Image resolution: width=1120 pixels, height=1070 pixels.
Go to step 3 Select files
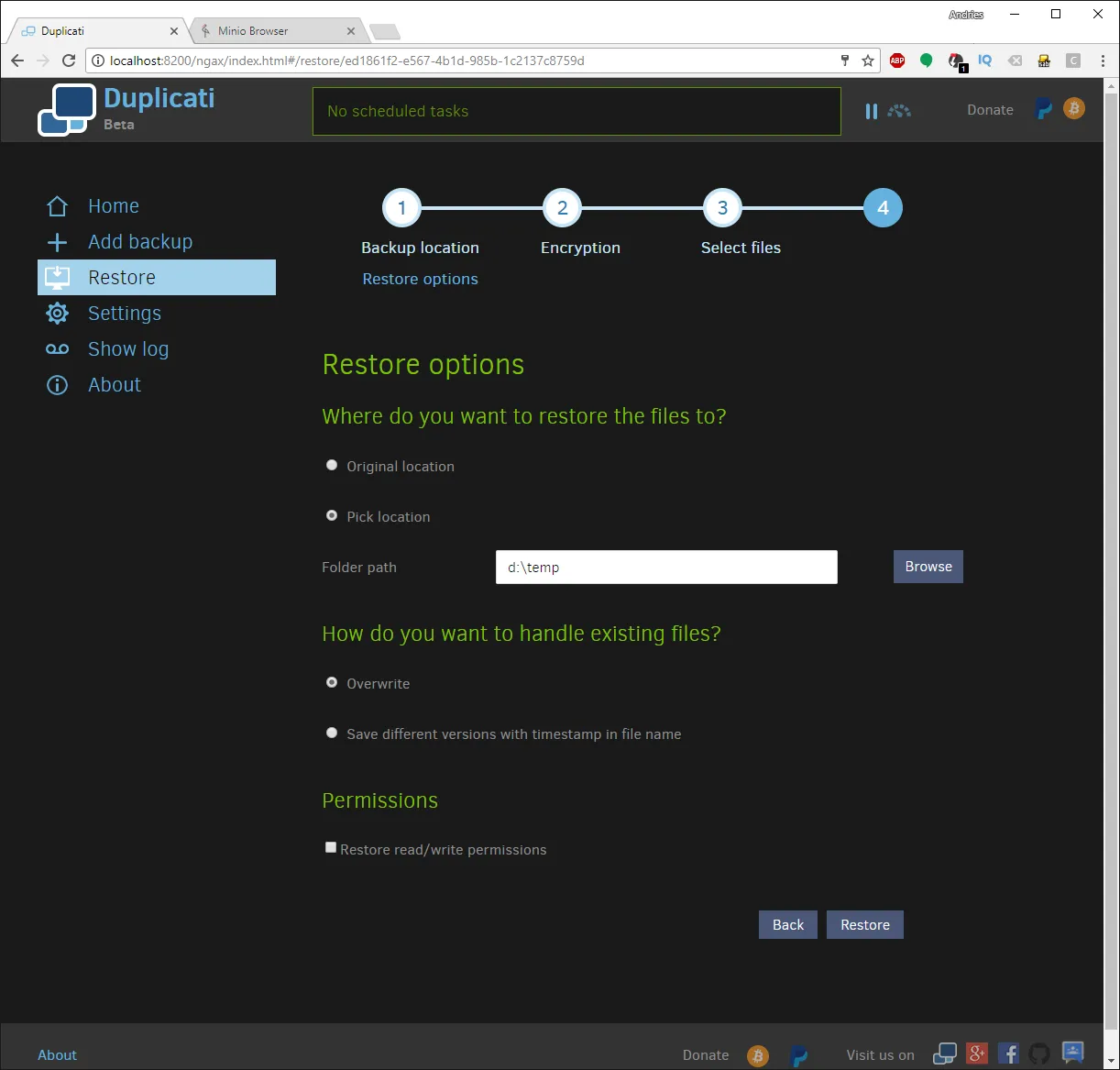pos(722,208)
